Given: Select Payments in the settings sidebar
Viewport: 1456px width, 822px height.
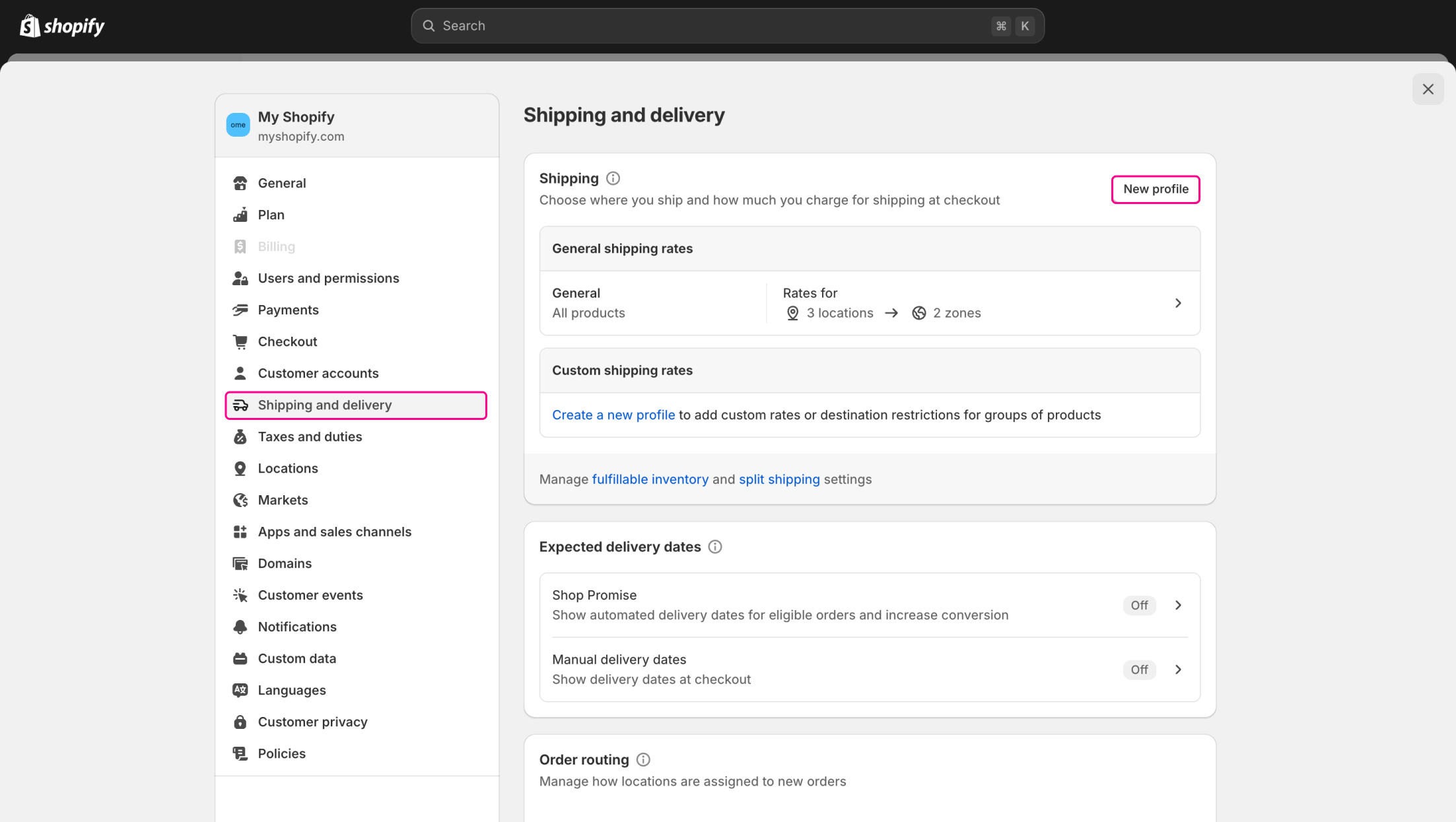Looking at the screenshot, I should (x=356, y=310).
